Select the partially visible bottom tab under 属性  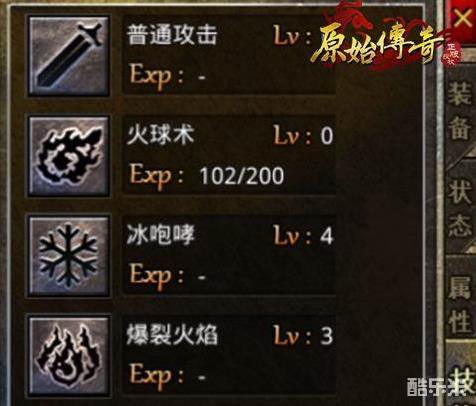coord(462,378)
